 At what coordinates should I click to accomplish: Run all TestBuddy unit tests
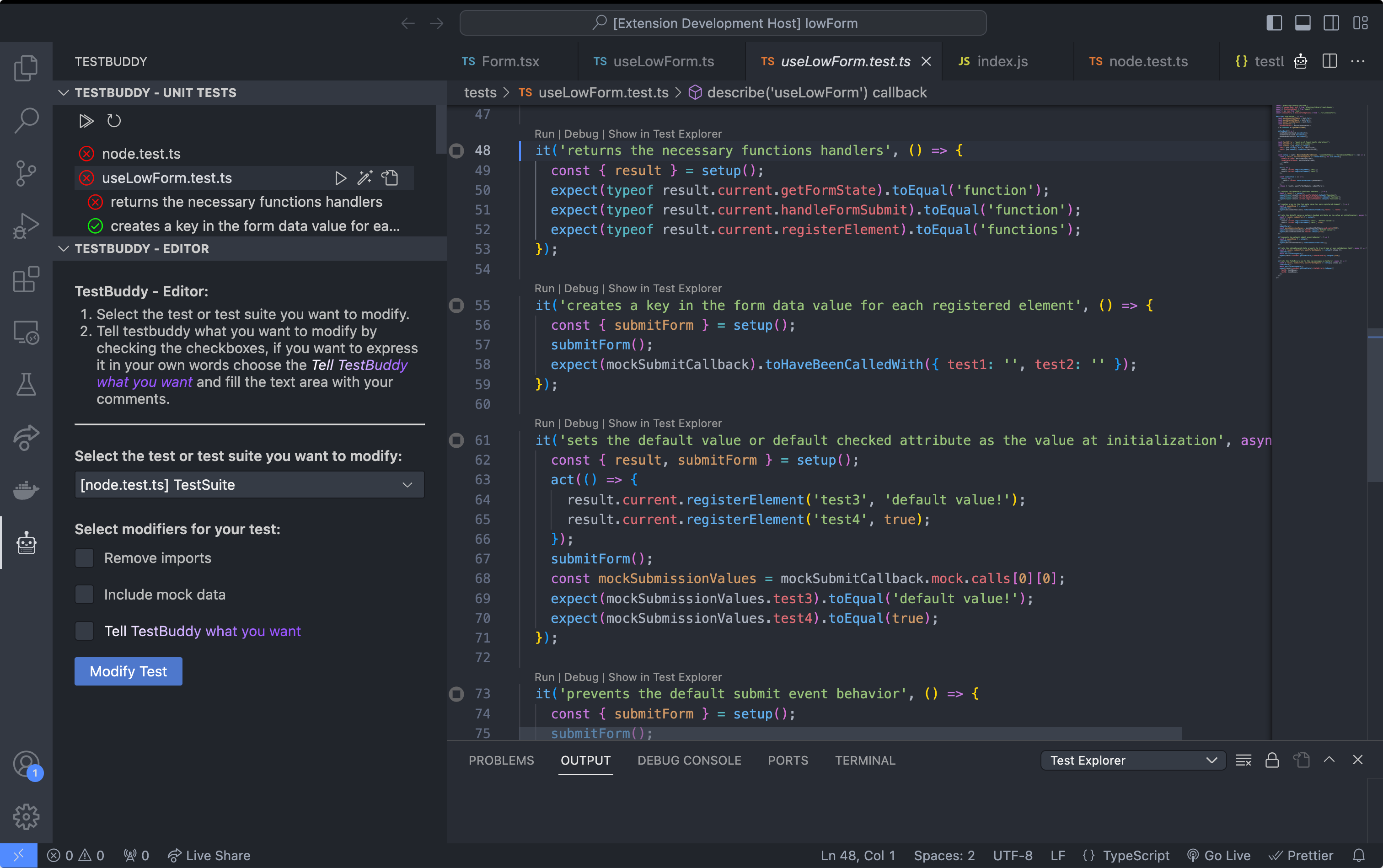coord(86,121)
